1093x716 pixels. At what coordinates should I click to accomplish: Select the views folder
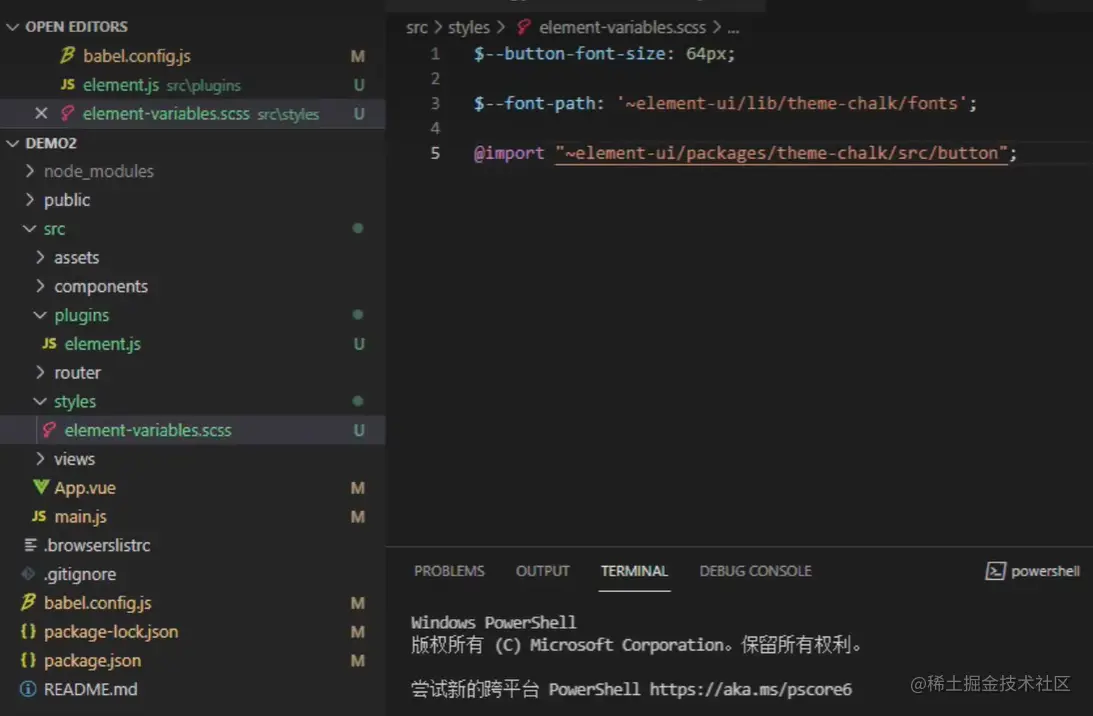(75, 459)
